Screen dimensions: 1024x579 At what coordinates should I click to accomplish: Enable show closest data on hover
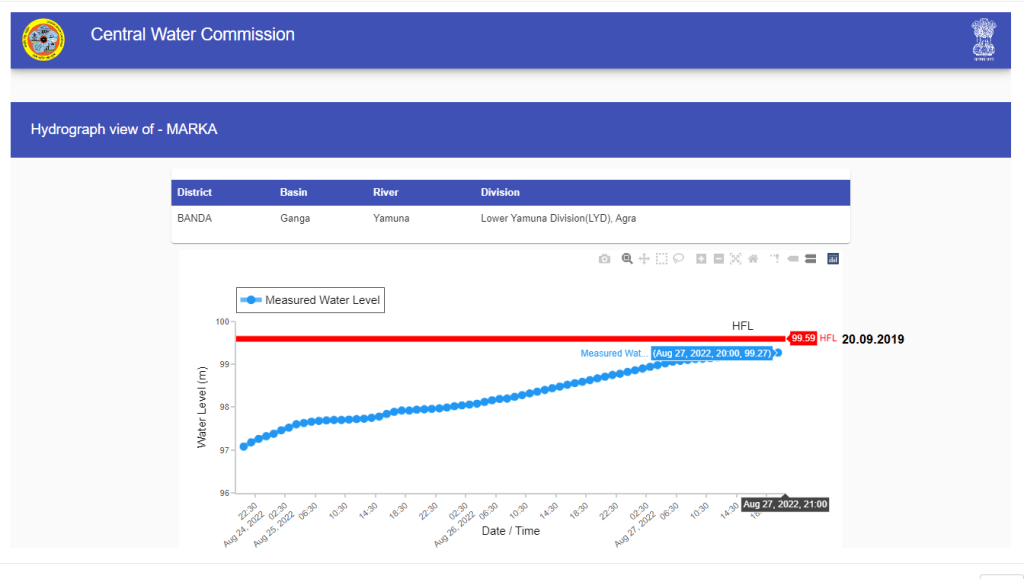click(x=792, y=259)
